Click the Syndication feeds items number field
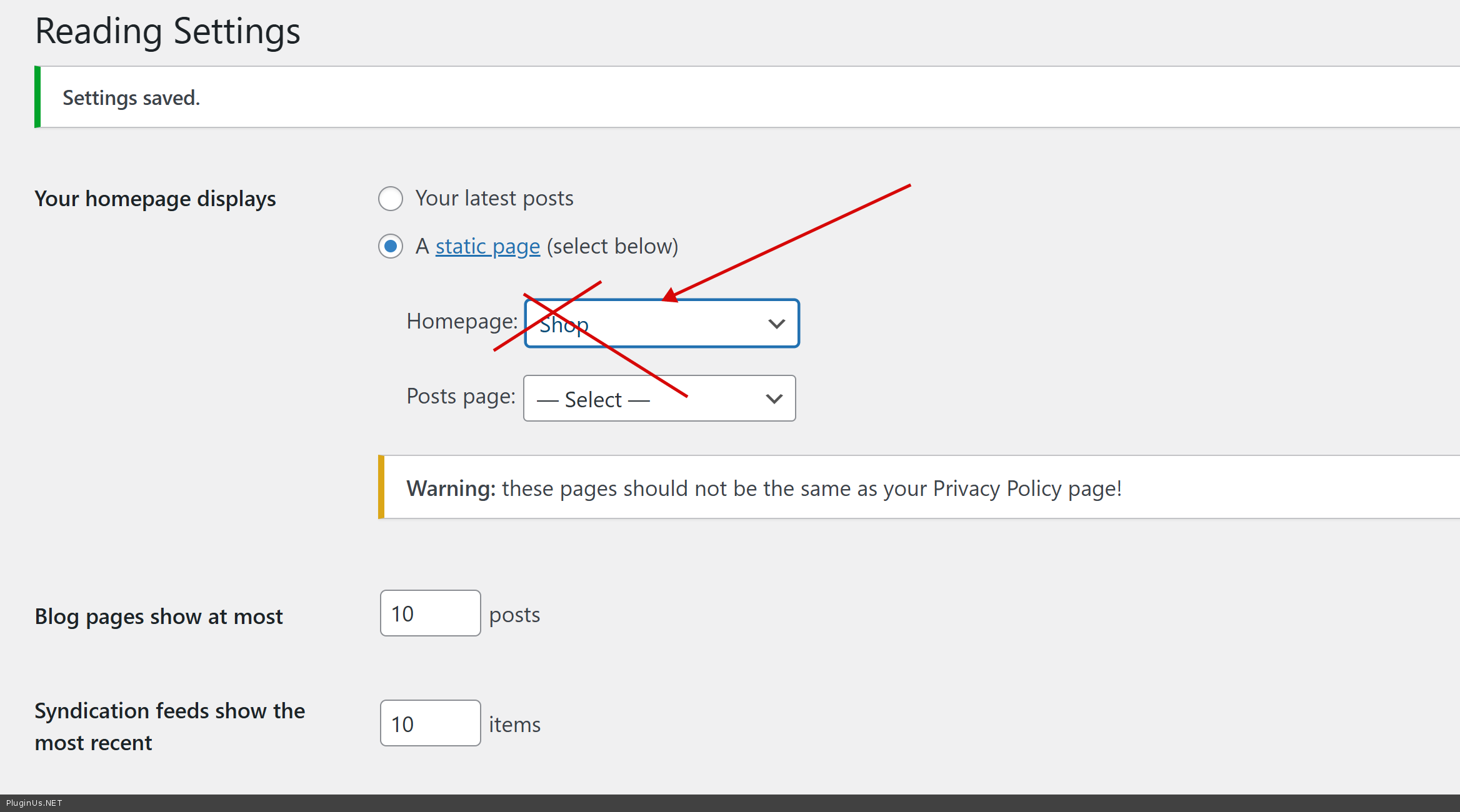1460x812 pixels. pyautogui.click(x=430, y=723)
